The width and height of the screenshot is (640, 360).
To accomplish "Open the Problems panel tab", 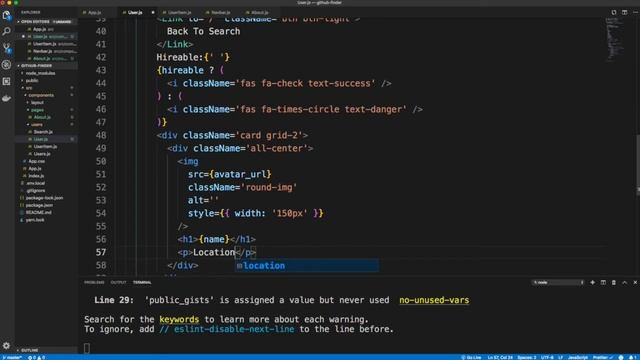I will 94,282.
